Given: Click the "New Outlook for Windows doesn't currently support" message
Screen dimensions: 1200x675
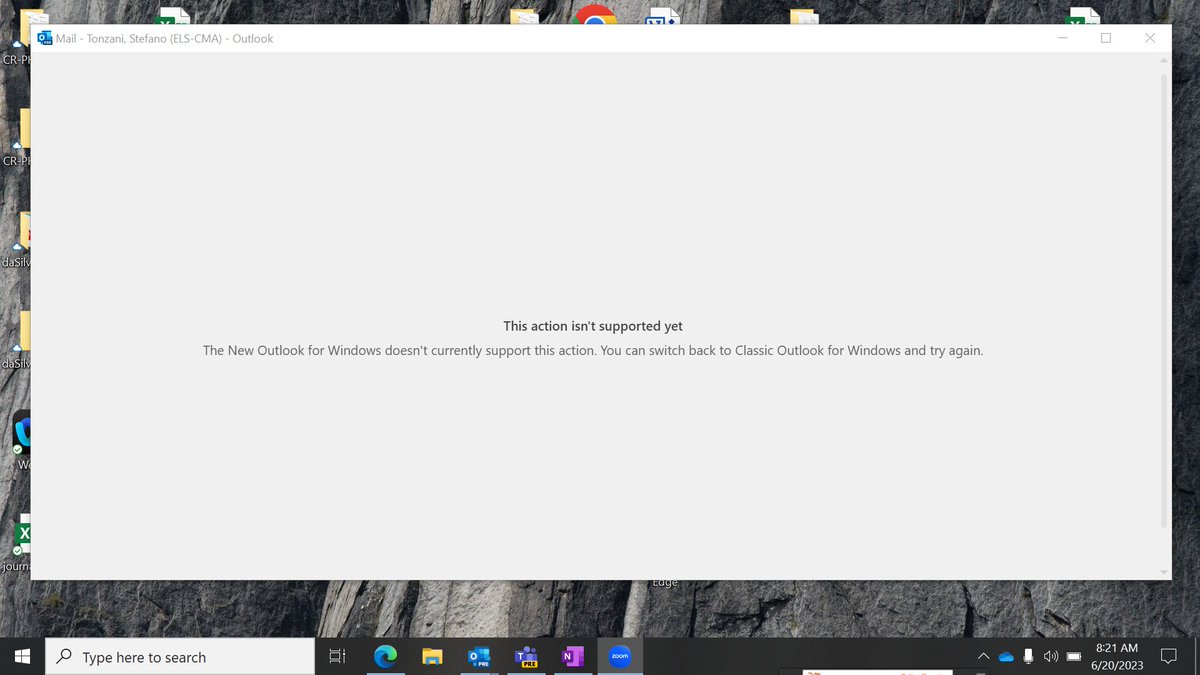Looking at the screenshot, I should (593, 351).
